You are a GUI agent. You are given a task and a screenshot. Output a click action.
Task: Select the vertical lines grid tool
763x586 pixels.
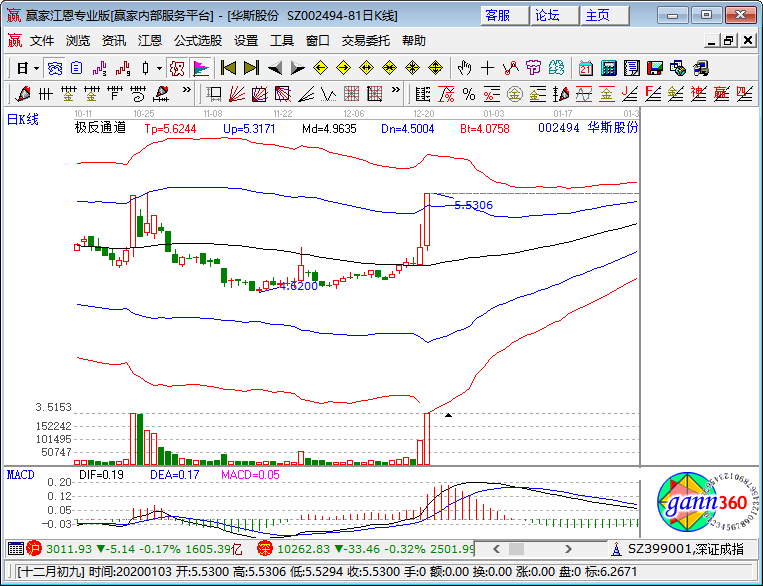coord(45,93)
